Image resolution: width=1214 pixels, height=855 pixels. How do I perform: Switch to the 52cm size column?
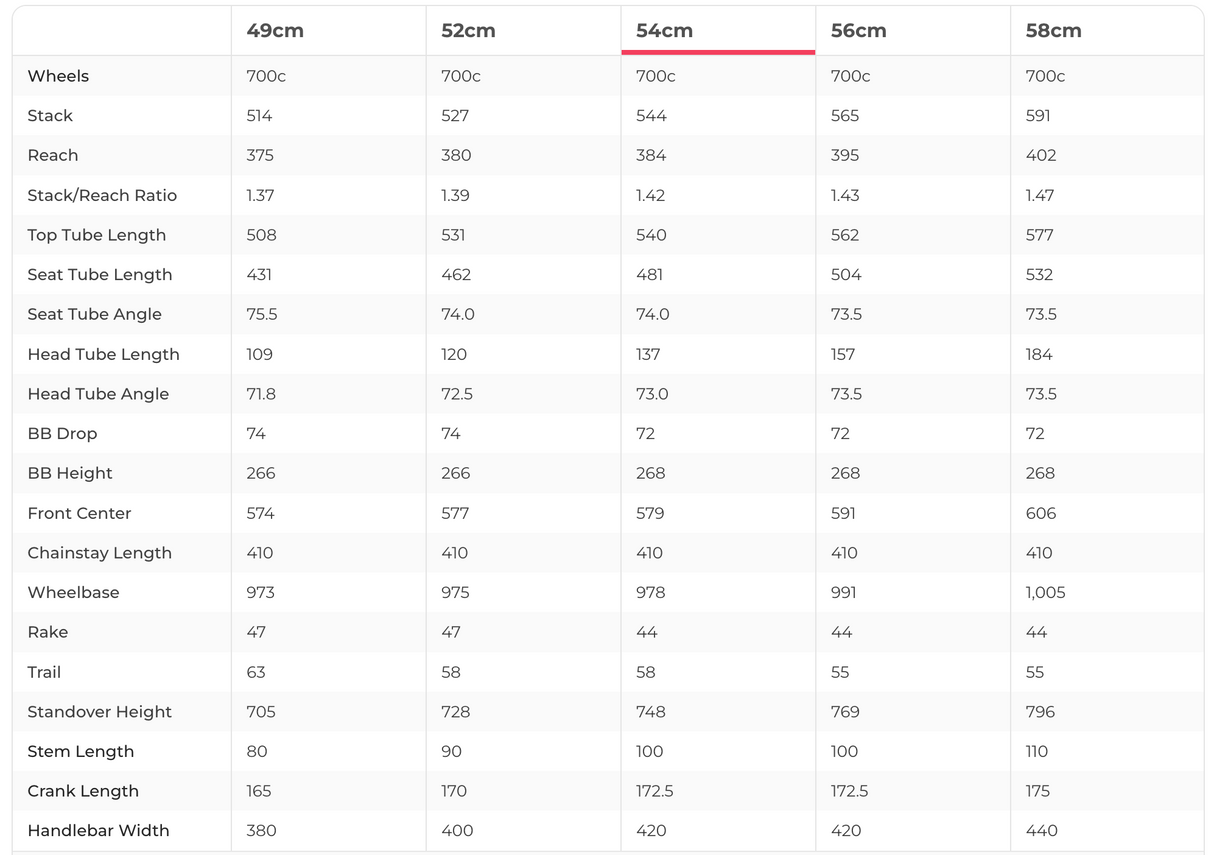[468, 31]
